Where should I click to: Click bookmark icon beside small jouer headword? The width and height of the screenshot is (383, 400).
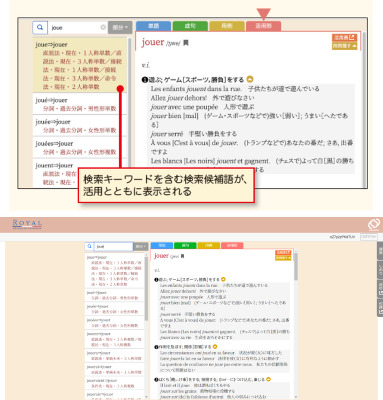pyautogui.click(x=182, y=256)
